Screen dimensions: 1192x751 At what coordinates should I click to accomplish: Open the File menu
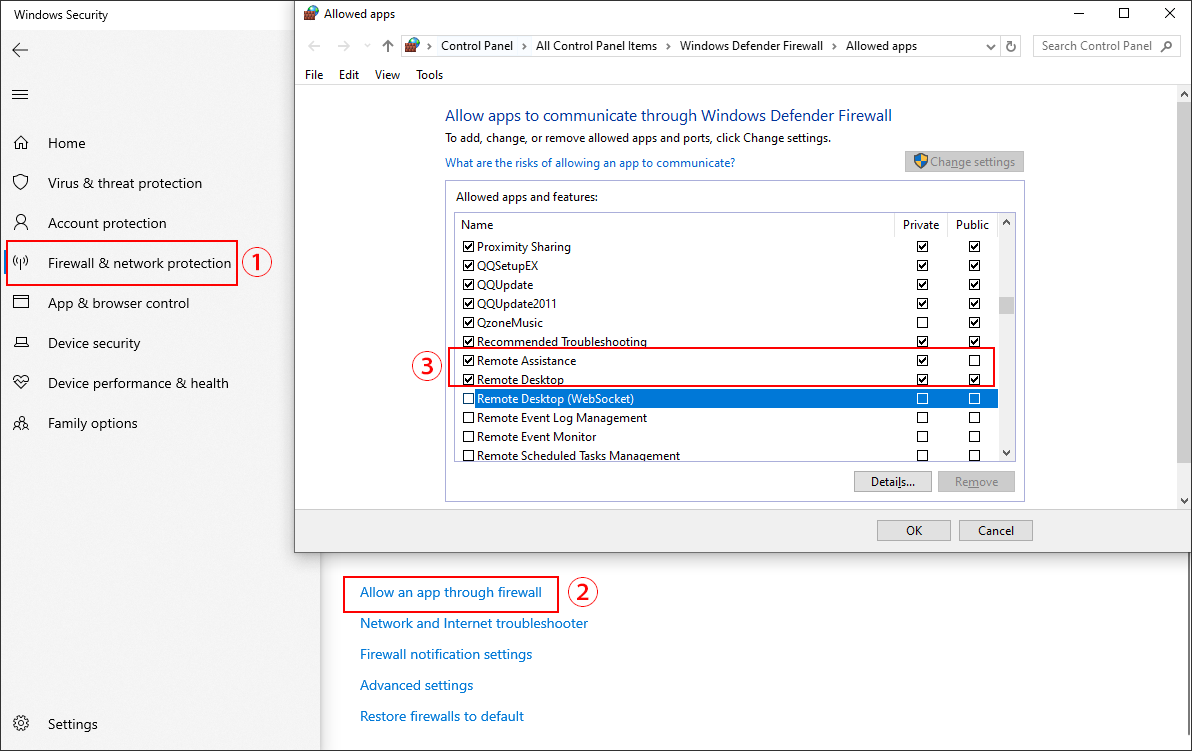tap(314, 74)
